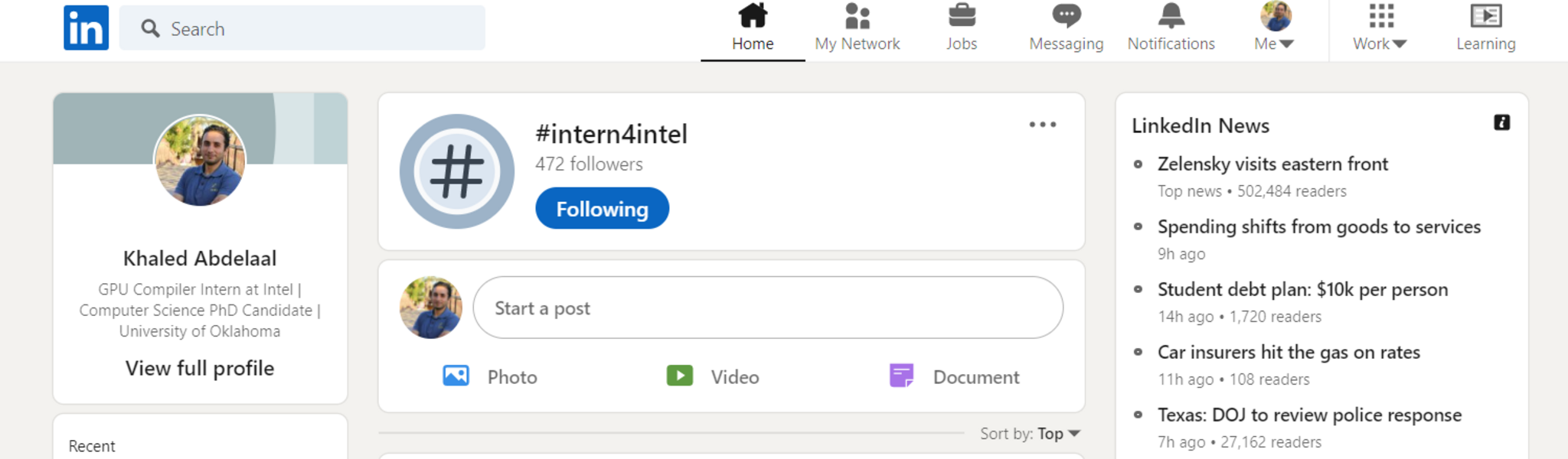Click the LinkedIn logo icon
The width and height of the screenshot is (1568, 459).
pos(86,28)
